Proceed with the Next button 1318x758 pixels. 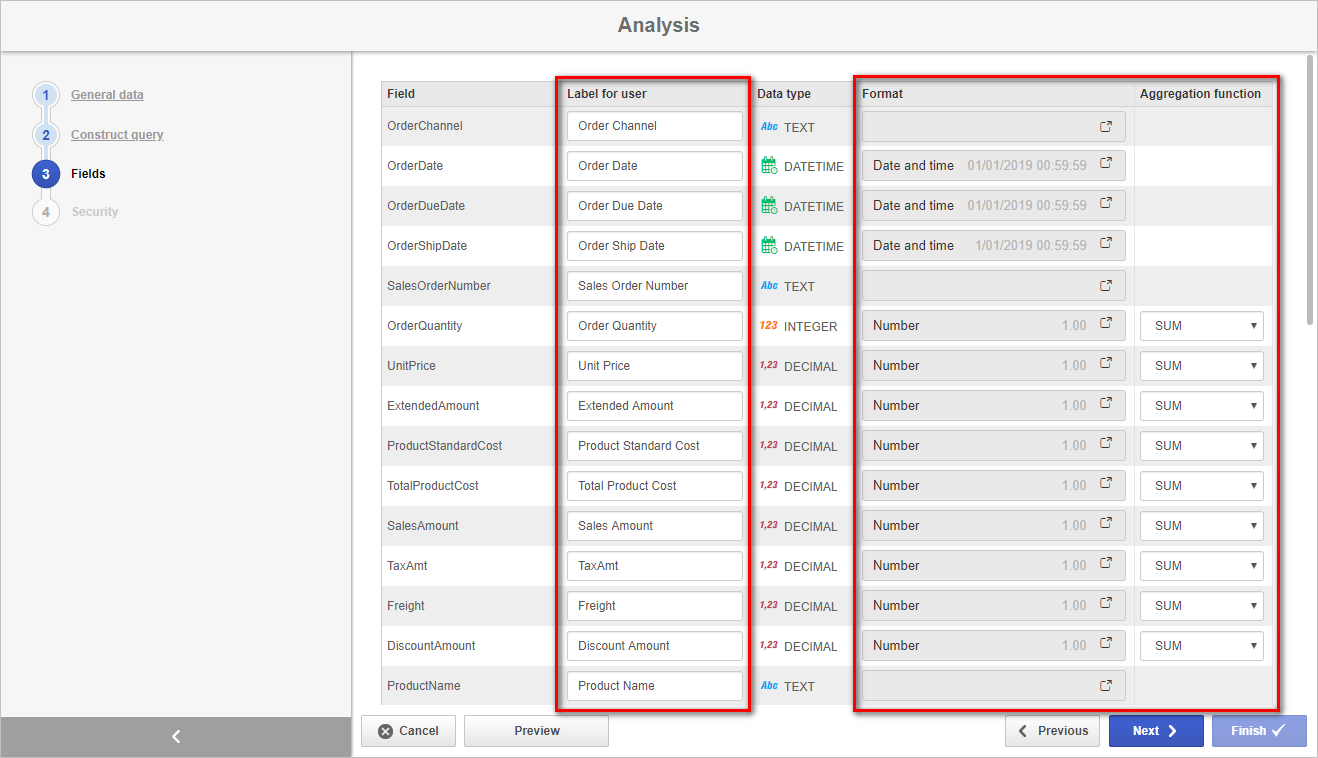coord(1156,731)
